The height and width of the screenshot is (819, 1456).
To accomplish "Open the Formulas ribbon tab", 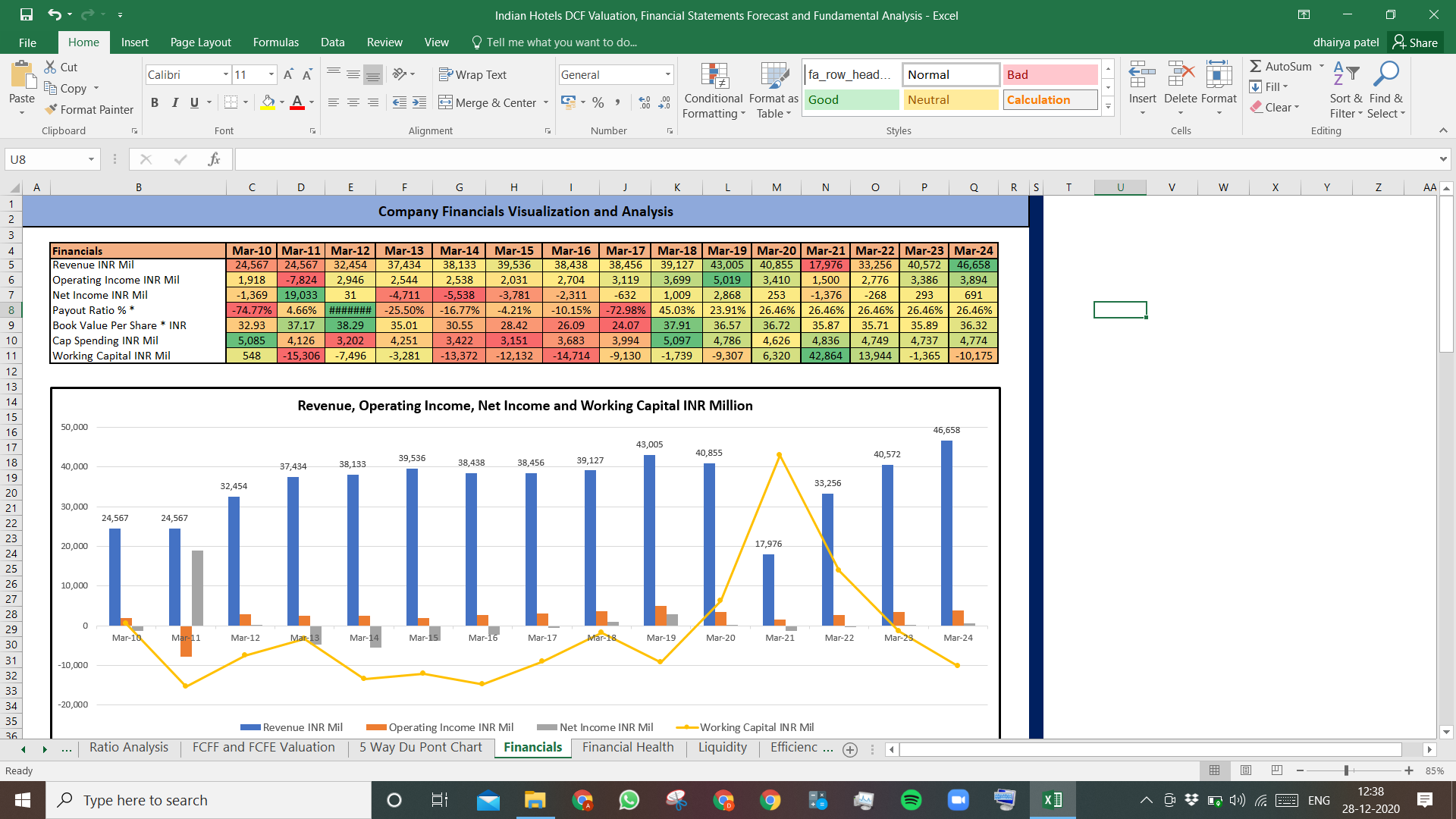I will (276, 42).
